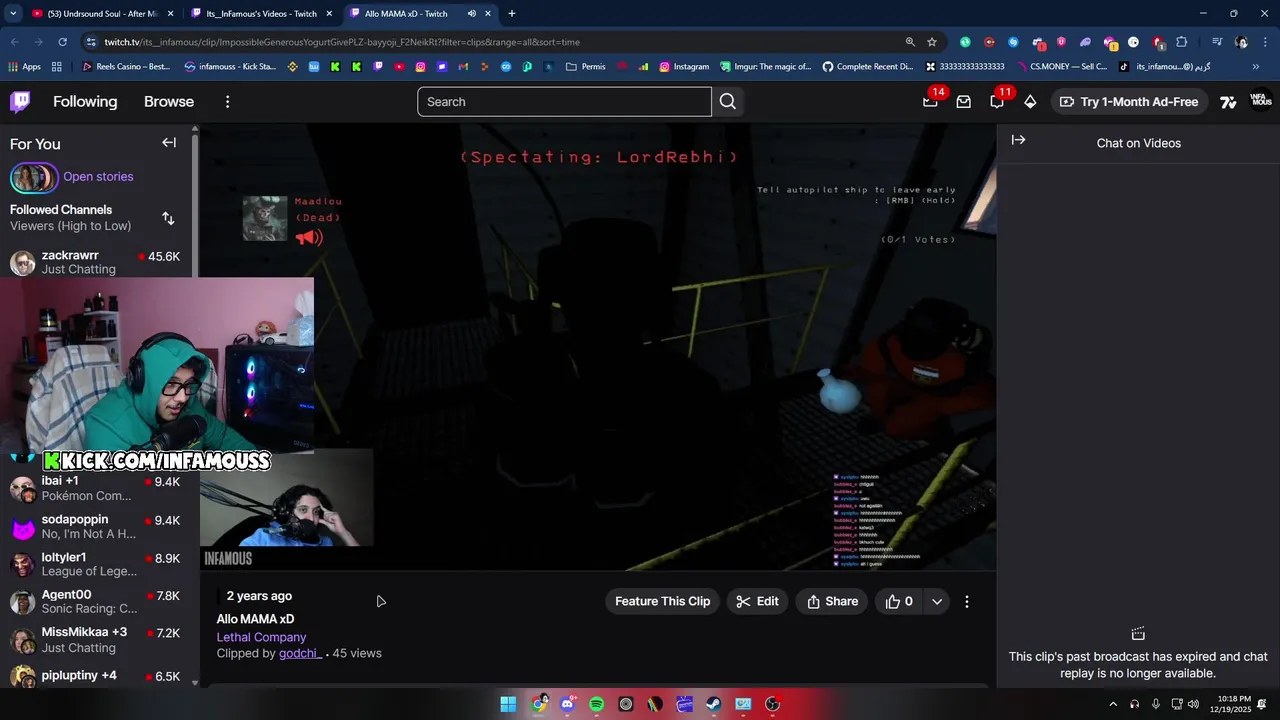The height and width of the screenshot is (720, 1280).
Task: Open loltyler1 channel
Action: 98,564
